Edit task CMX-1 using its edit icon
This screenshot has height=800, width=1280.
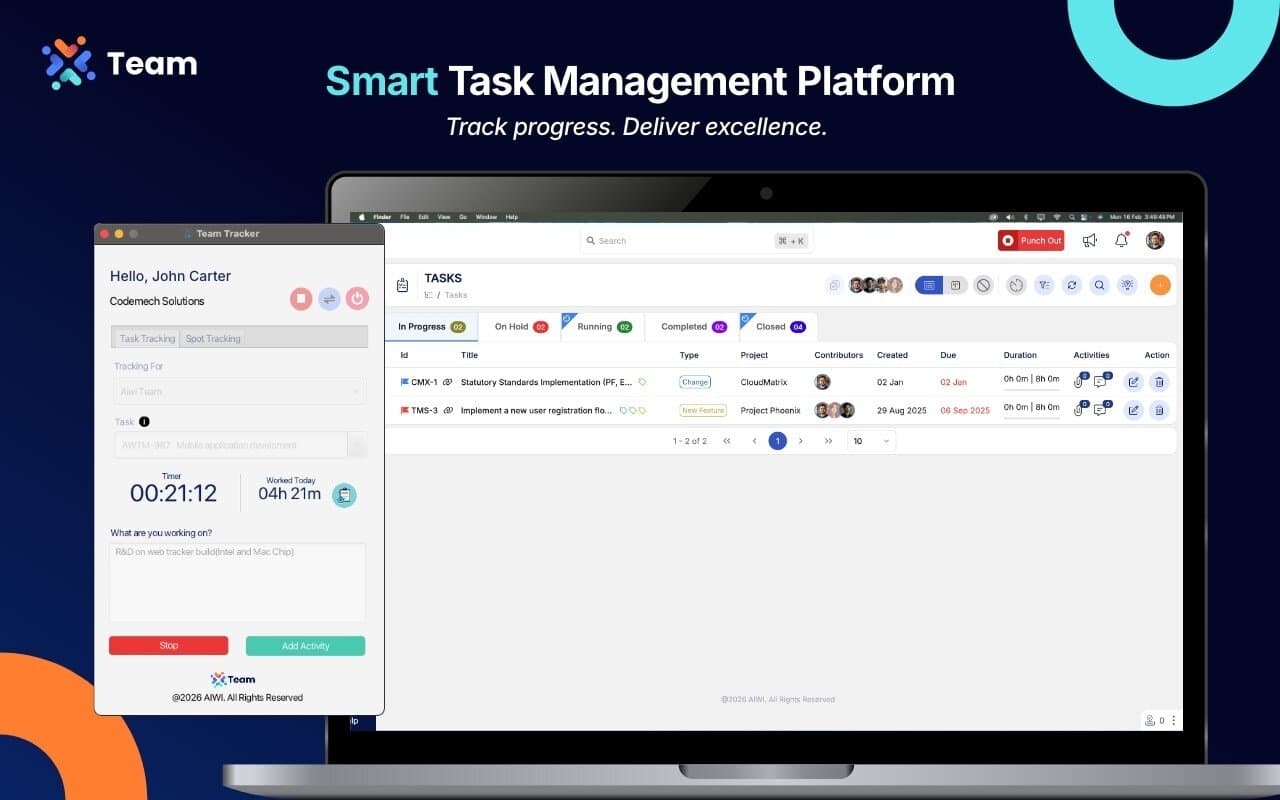(x=1133, y=381)
